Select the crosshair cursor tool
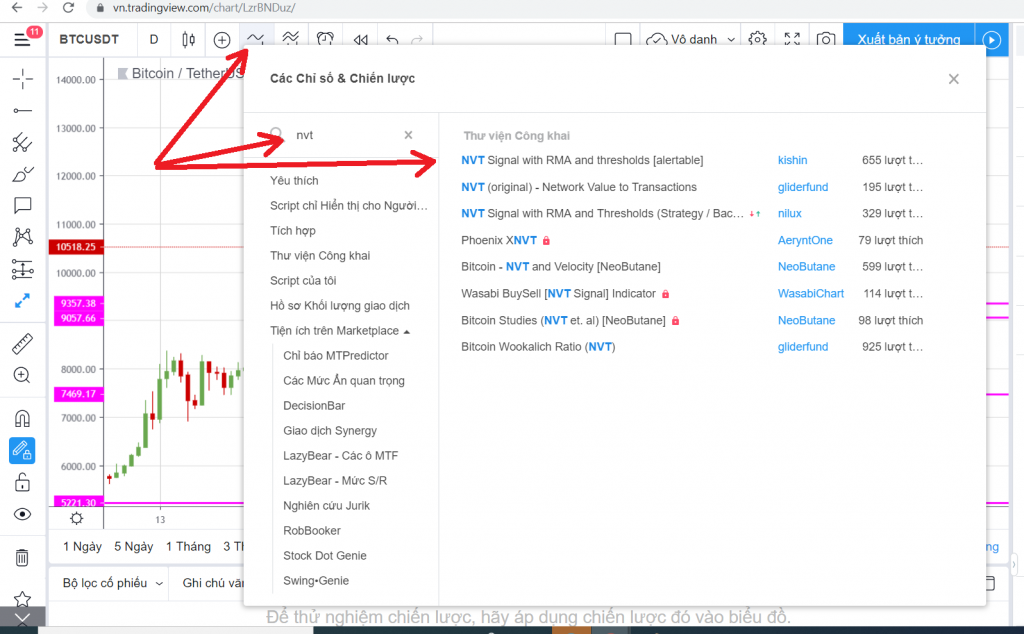Screen dimensions: 1024x634 point(22,79)
